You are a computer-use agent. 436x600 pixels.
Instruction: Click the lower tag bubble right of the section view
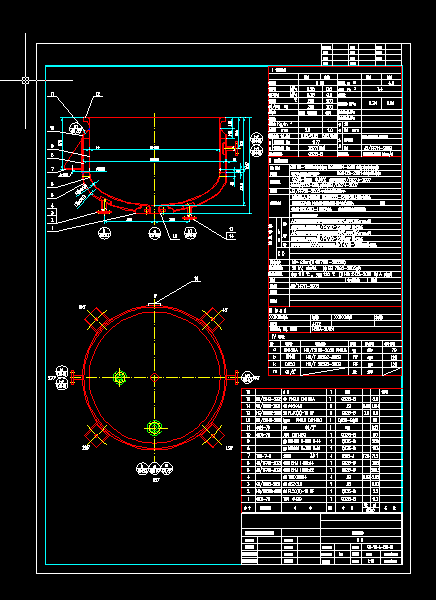256,150
